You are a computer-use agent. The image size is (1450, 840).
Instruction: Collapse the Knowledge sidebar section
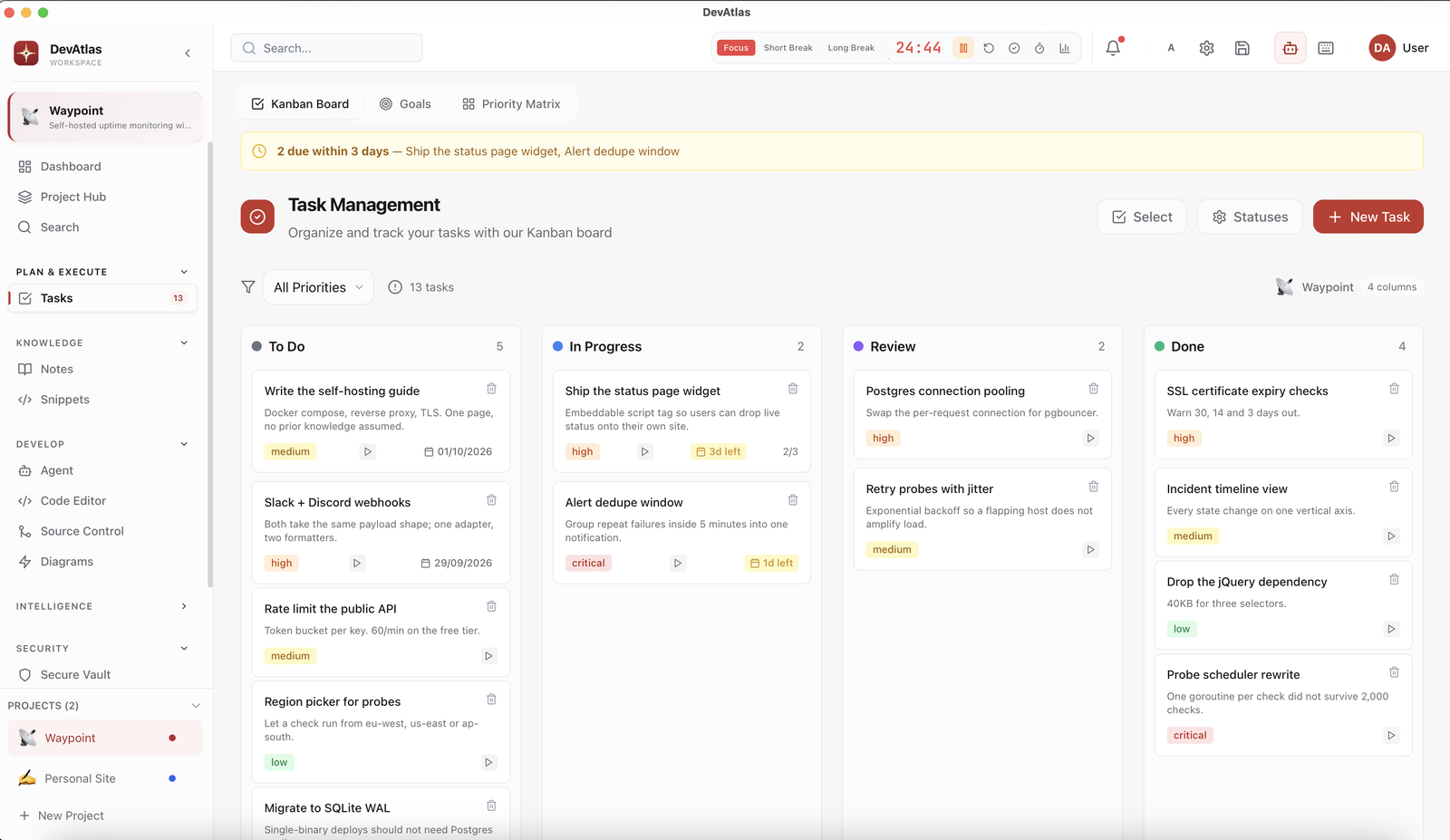point(184,343)
